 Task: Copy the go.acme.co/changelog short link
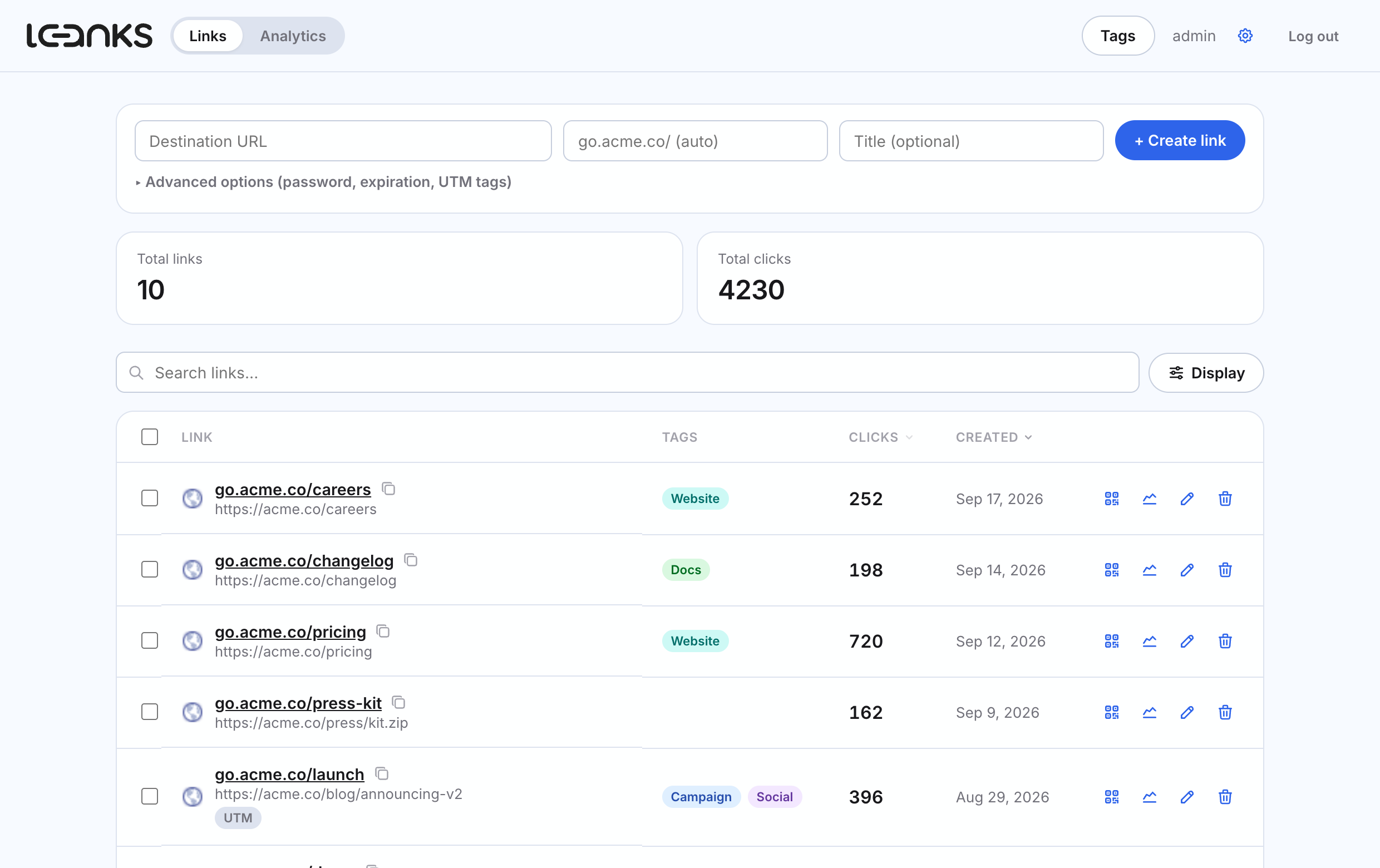[411, 560]
